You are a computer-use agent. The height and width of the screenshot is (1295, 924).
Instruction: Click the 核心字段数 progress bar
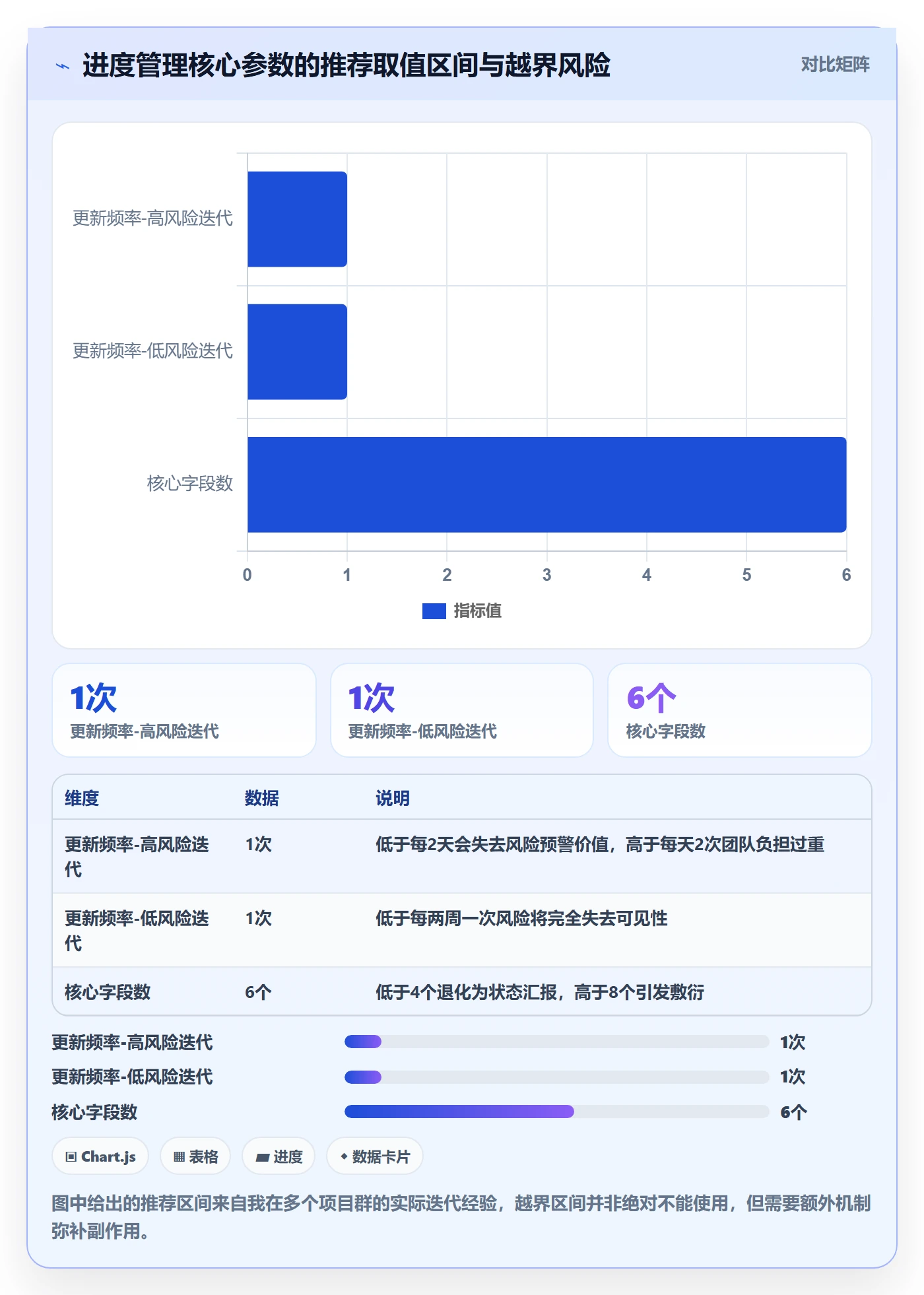[x=557, y=1112]
